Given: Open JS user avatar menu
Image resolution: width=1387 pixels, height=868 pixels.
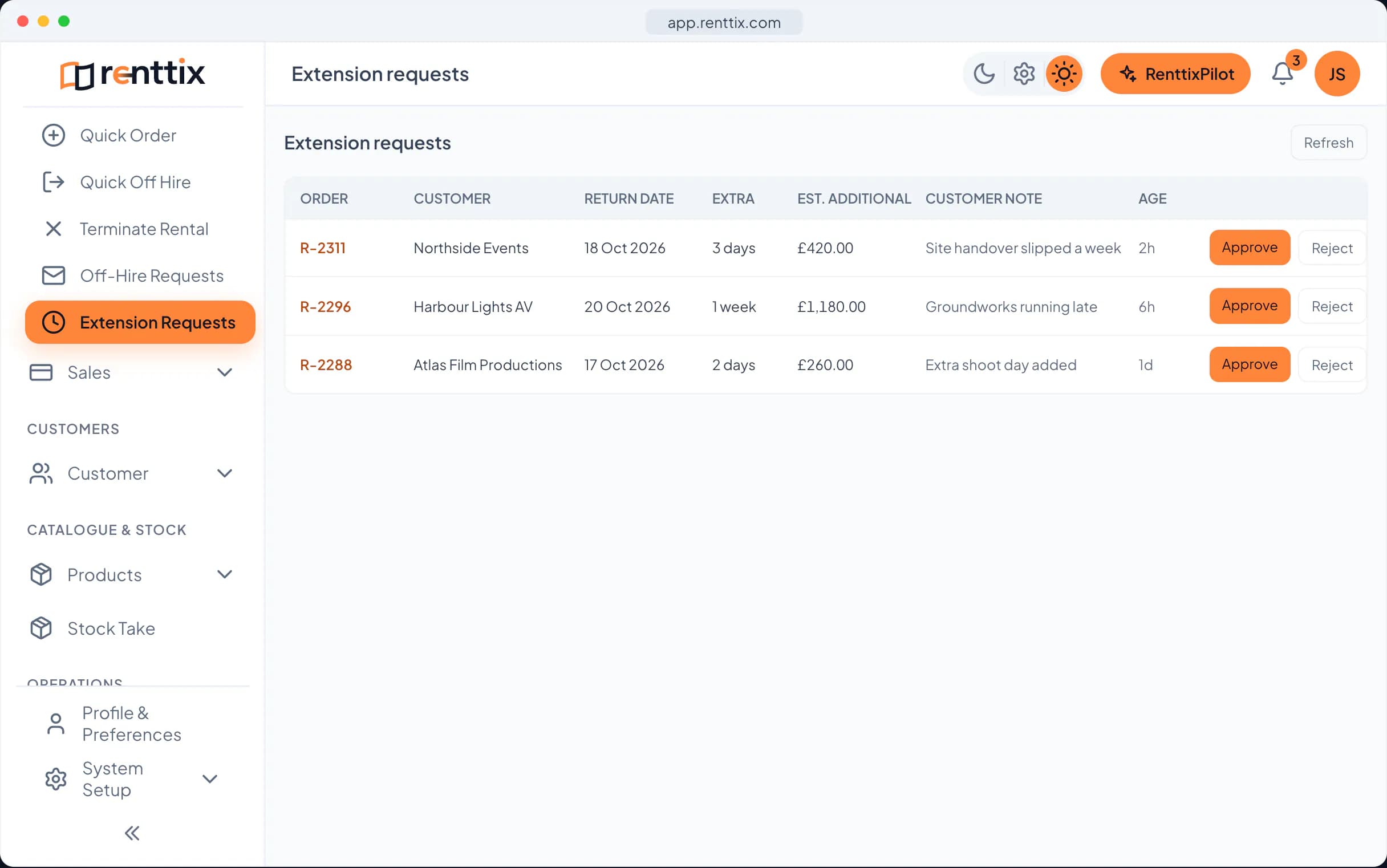Looking at the screenshot, I should (1337, 74).
